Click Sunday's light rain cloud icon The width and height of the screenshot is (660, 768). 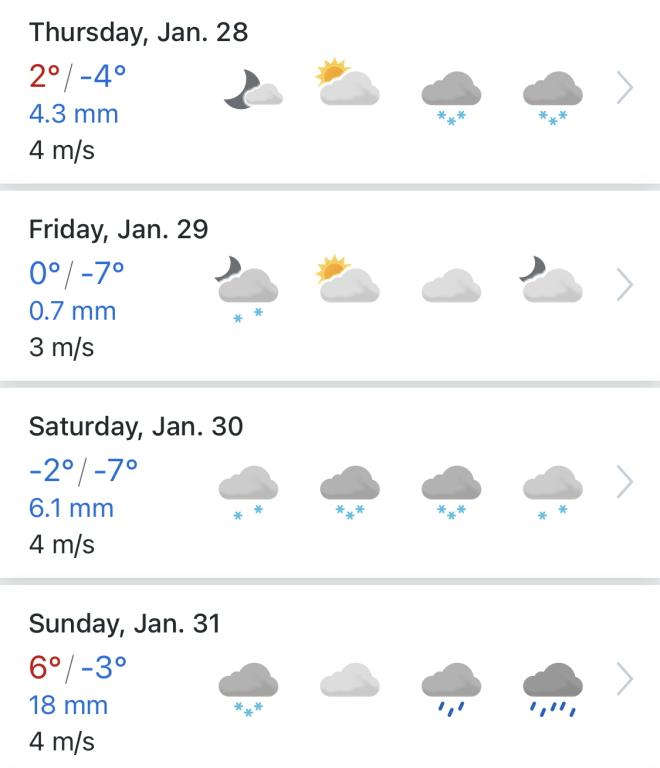tap(450, 689)
